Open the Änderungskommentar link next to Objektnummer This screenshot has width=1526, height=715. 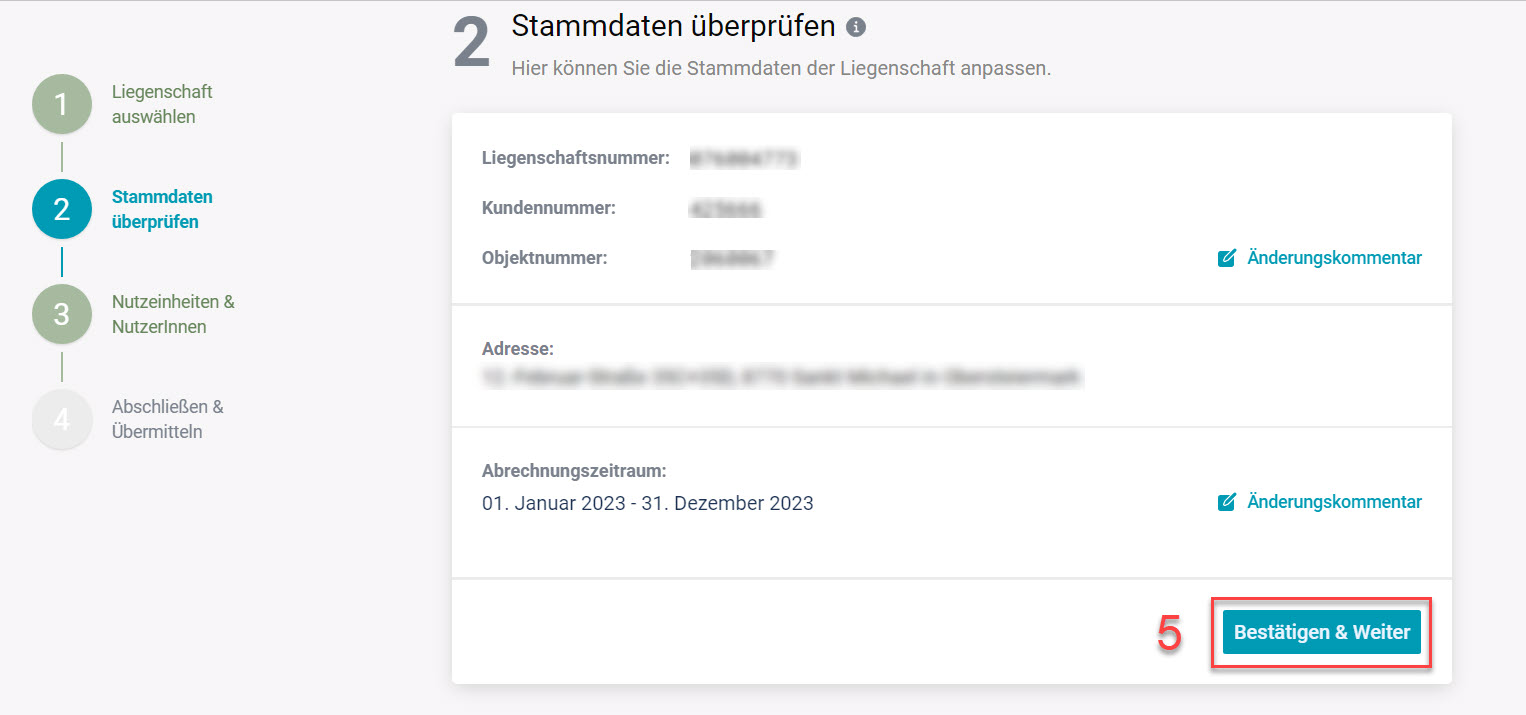coord(1334,258)
